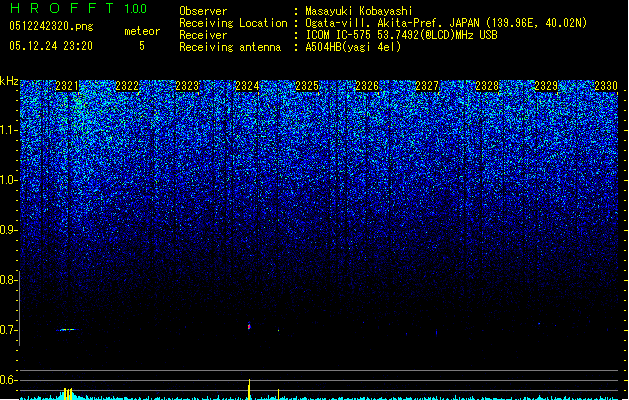Click the 2325 time marker
The width and height of the screenshot is (629, 400).
(307, 86)
